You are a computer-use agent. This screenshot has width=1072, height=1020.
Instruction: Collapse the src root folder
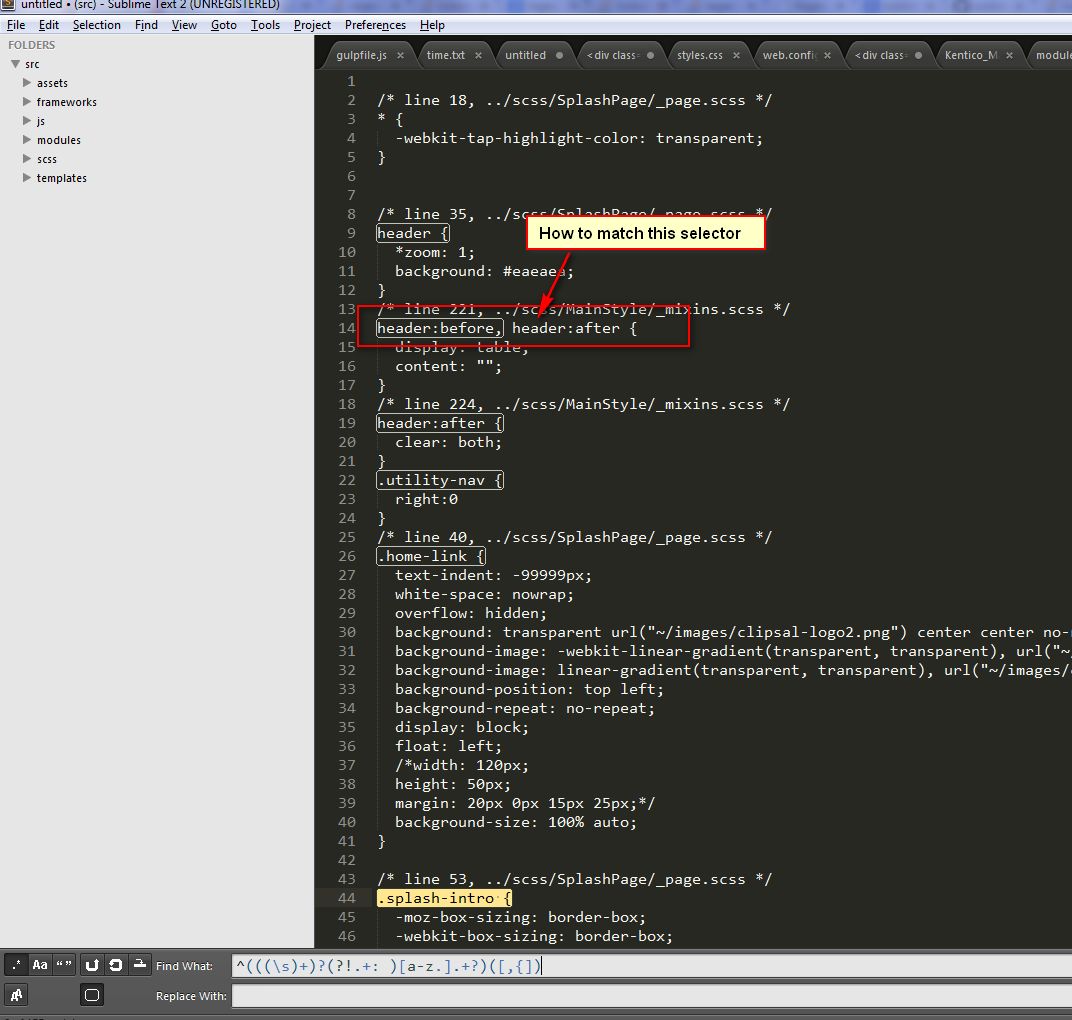click(x=15, y=64)
